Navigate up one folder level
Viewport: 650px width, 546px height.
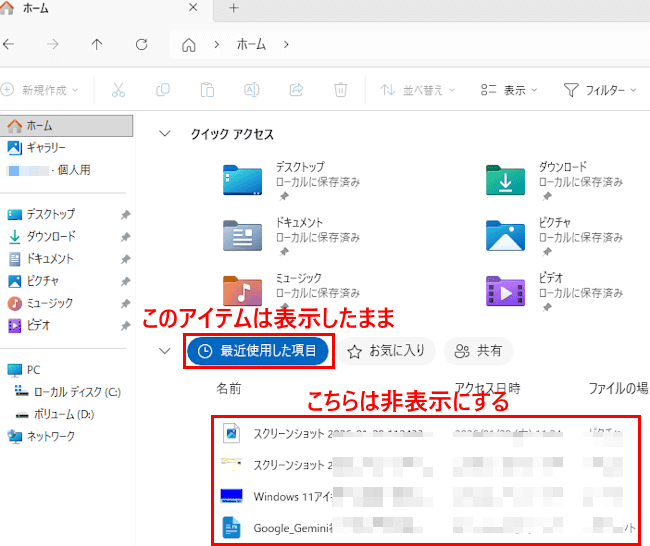point(97,44)
